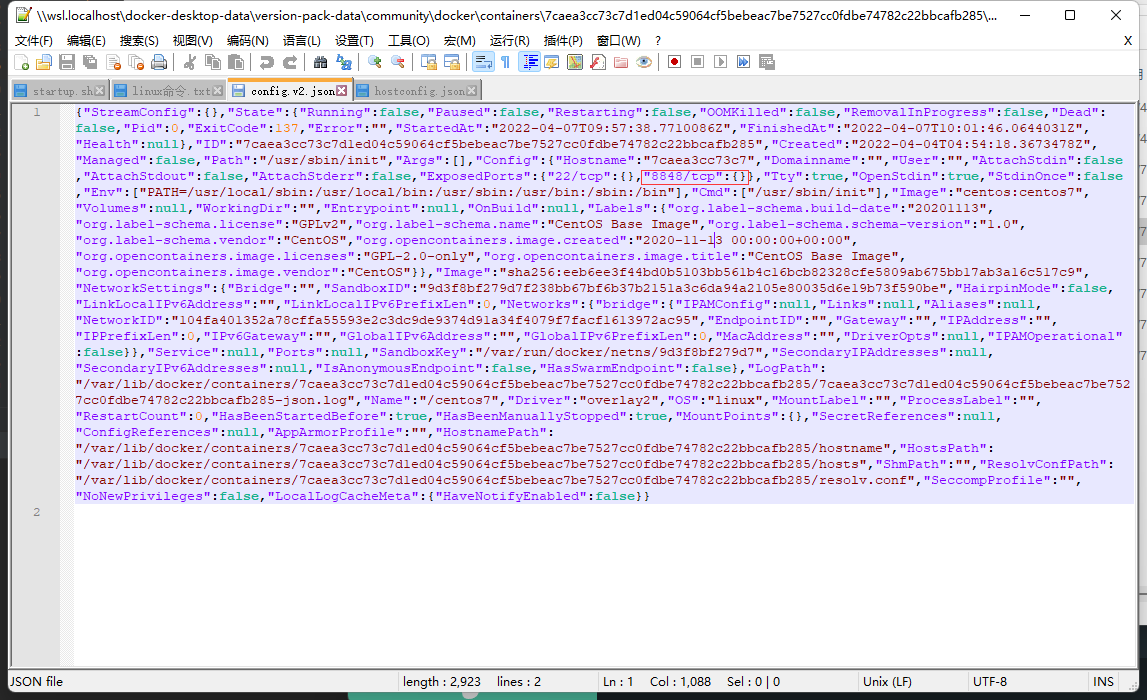Open the 编码(N) menu

[247, 40]
